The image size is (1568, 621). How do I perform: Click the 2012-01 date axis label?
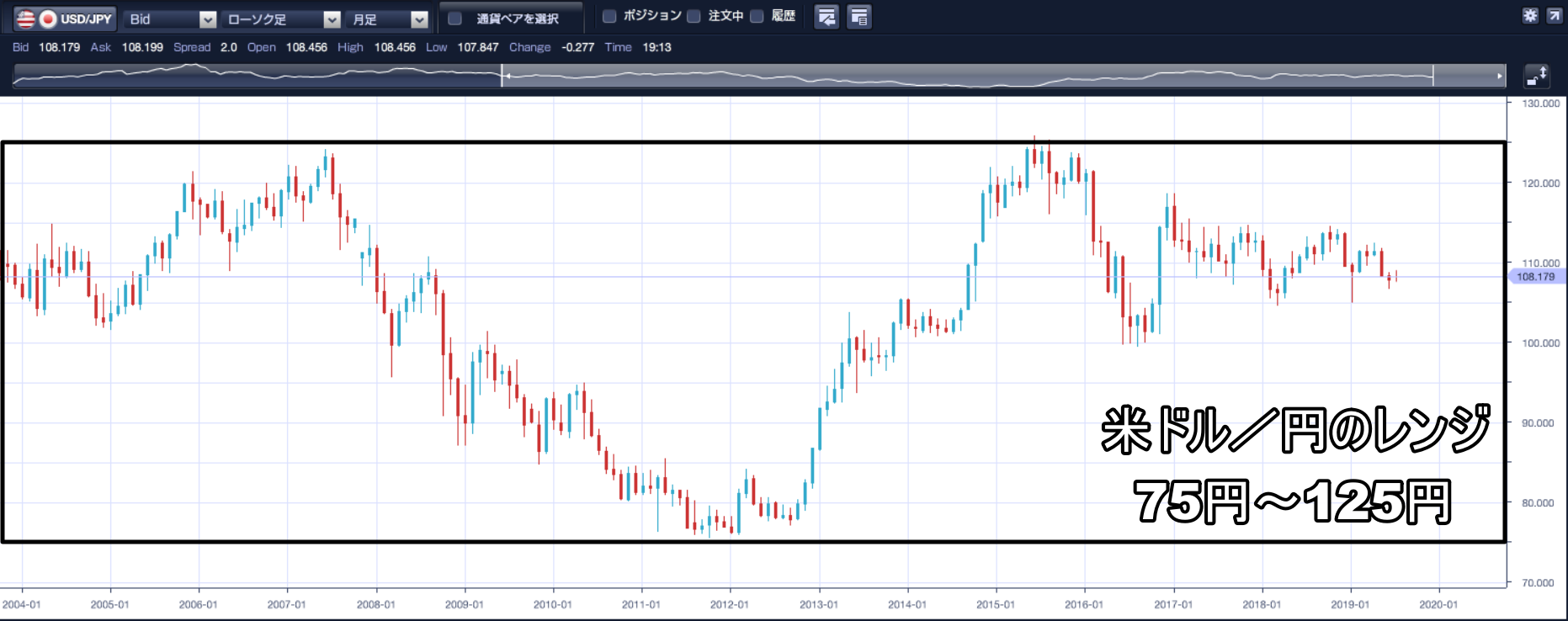click(729, 605)
